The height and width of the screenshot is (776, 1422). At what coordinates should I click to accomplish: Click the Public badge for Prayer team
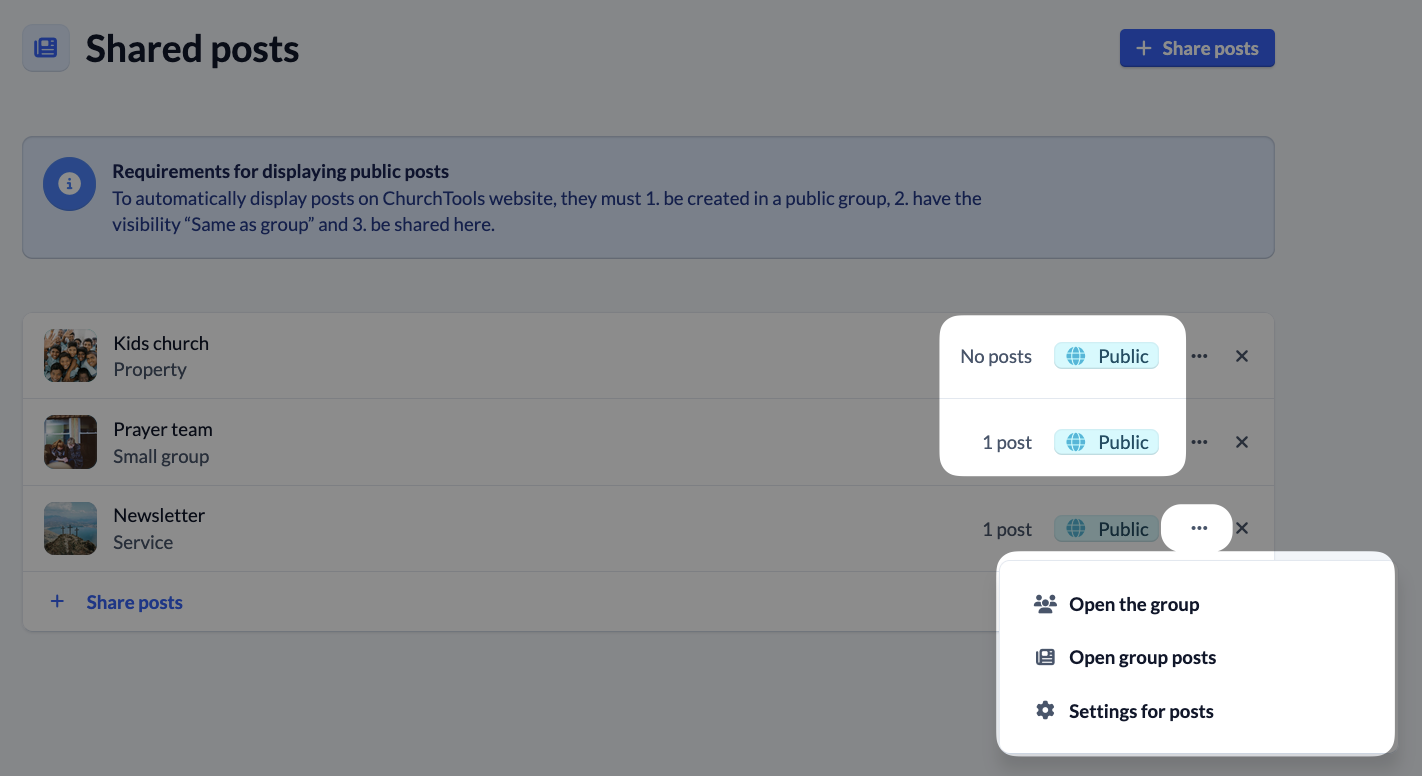(x=1106, y=442)
